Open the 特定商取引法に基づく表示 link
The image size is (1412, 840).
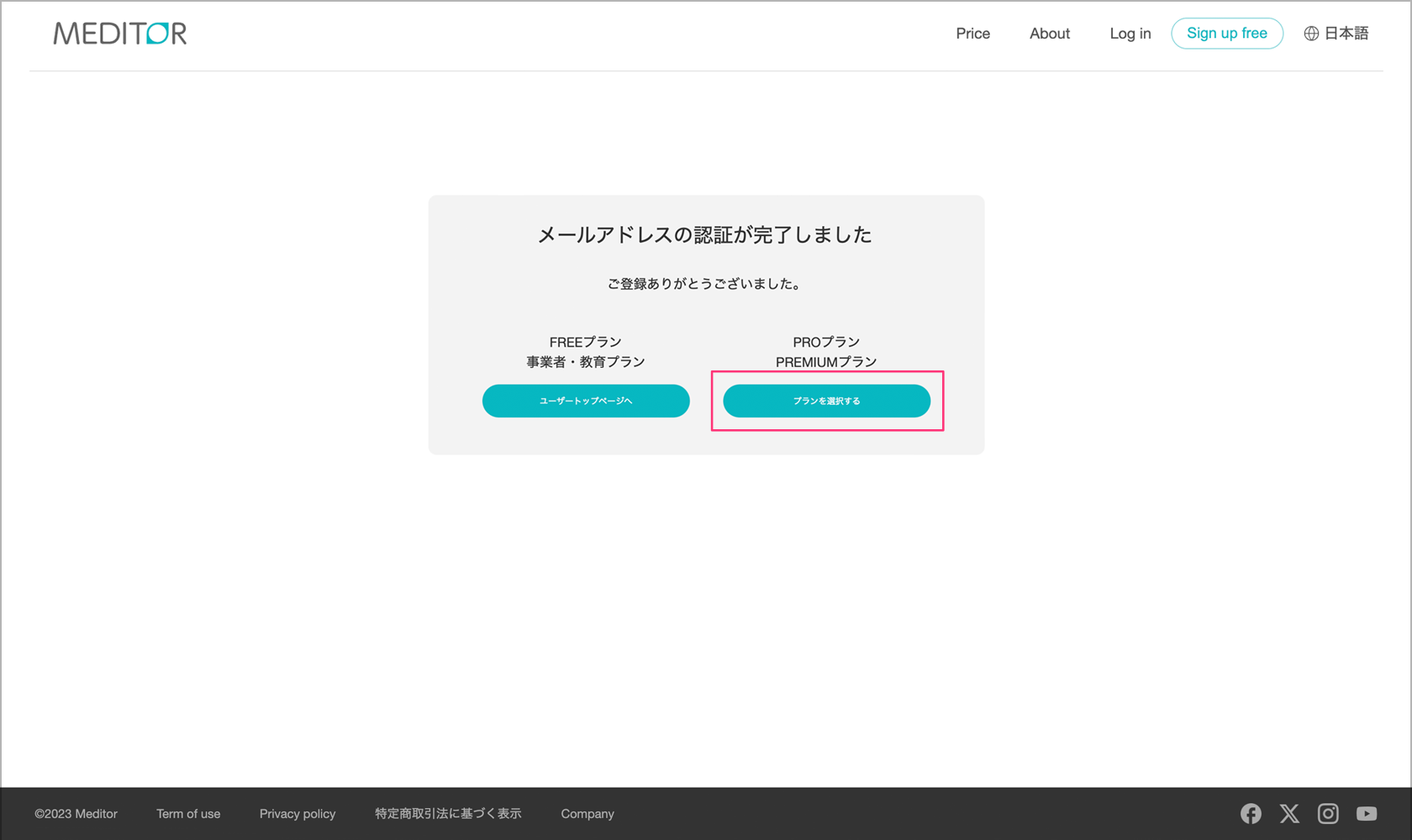tap(448, 814)
